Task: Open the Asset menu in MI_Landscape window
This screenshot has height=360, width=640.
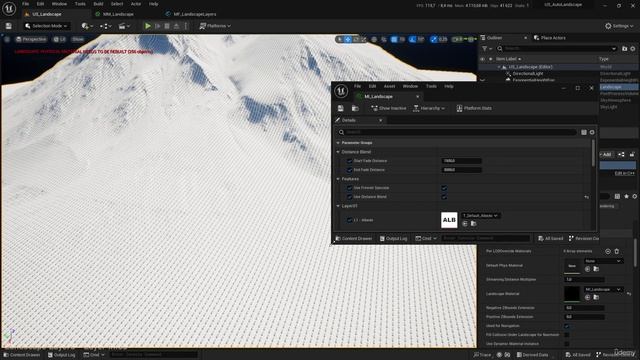Action: click(389, 86)
